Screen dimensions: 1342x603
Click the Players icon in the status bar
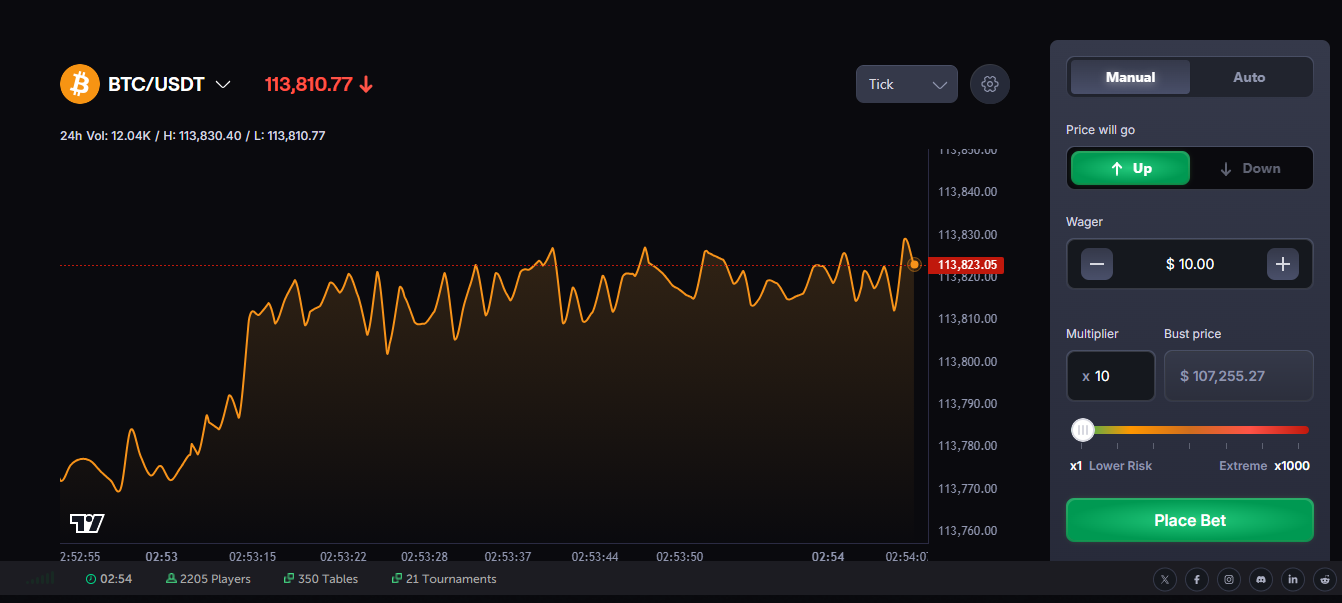pos(172,578)
